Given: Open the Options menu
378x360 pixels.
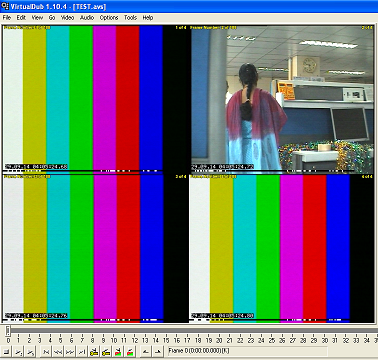Looking at the screenshot, I should [x=109, y=18].
